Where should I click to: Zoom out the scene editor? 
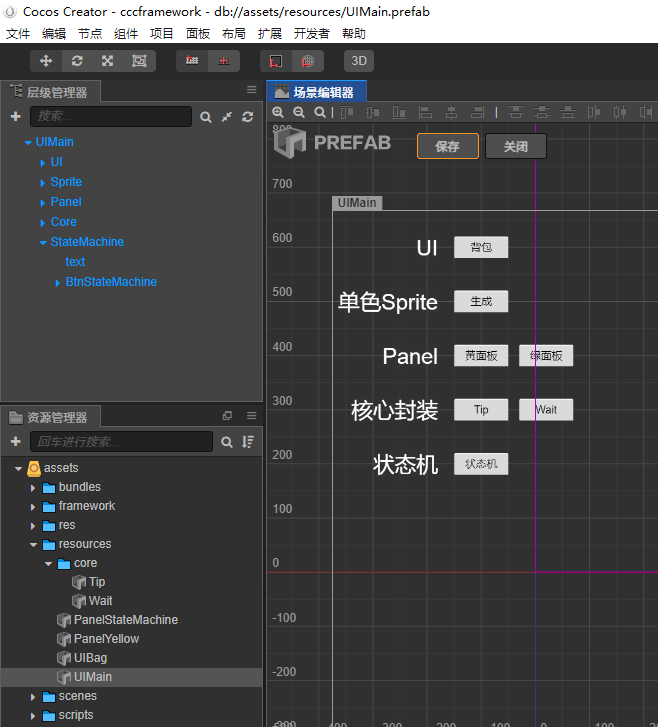pos(299,112)
